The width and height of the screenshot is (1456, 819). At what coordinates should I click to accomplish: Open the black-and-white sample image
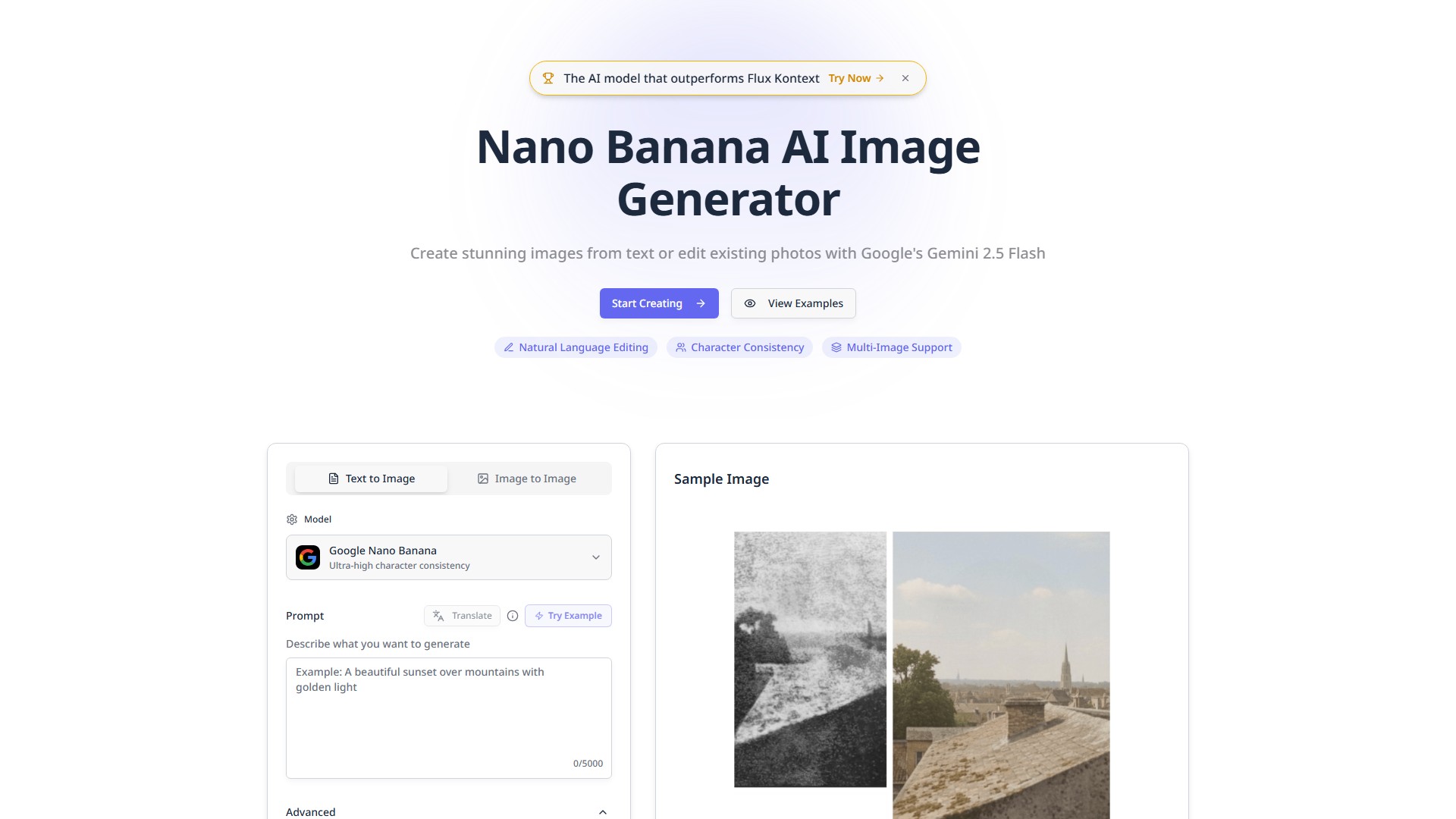tap(810, 659)
